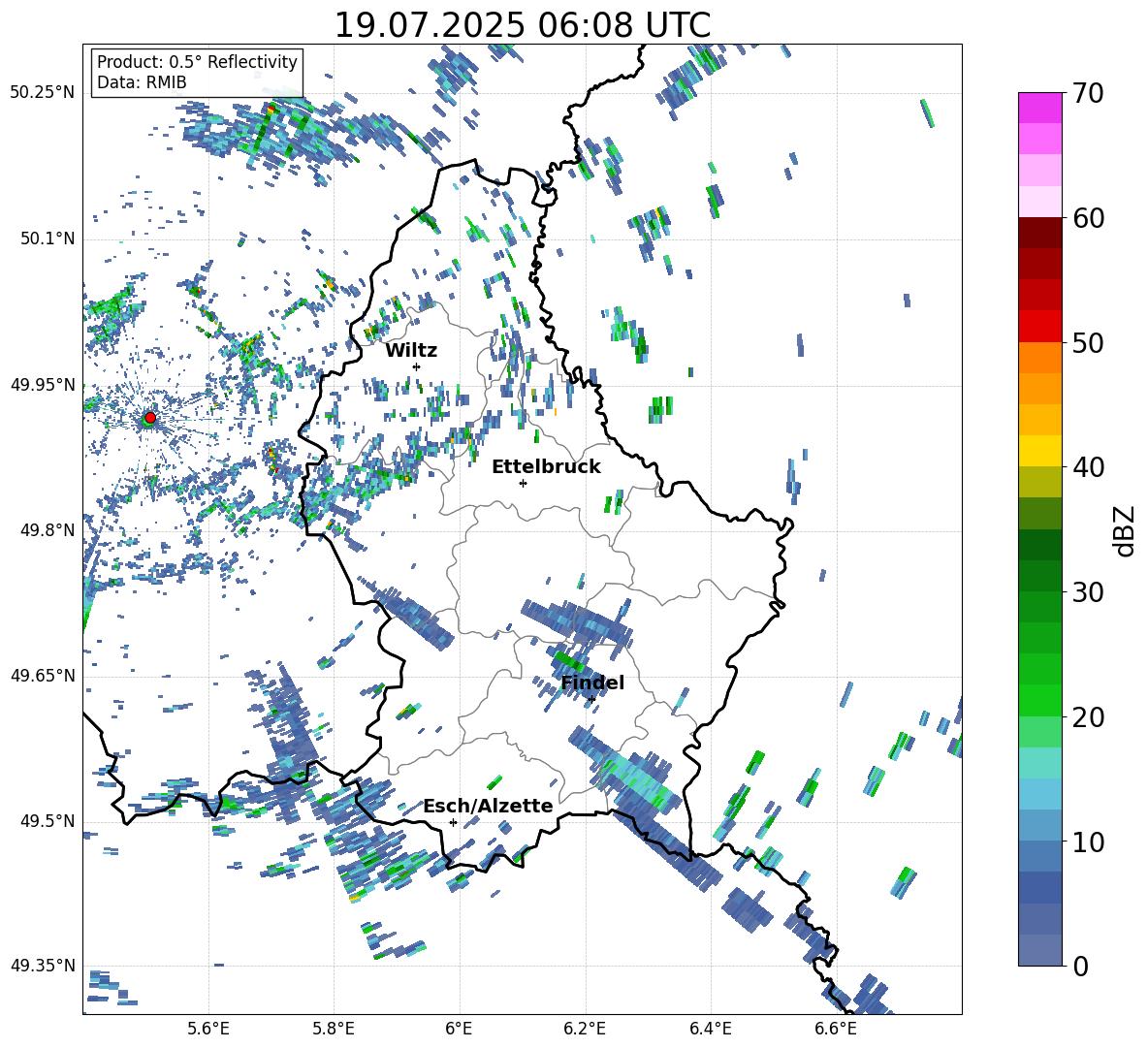The height and width of the screenshot is (1048, 1148).
Task: Click the 6.4°E longitude label
Action: [710, 1030]
